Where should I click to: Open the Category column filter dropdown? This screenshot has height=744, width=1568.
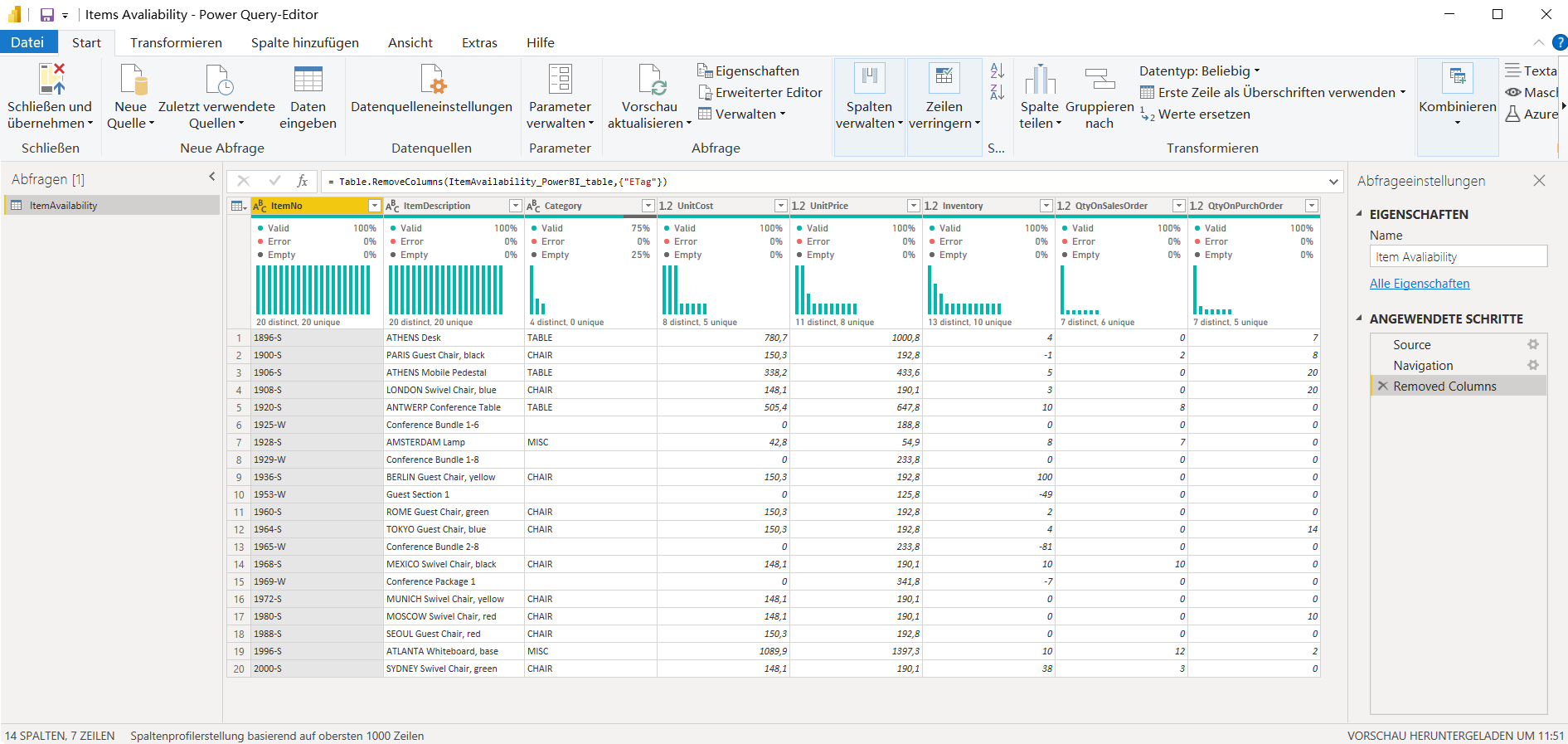(x=648, y=206)
